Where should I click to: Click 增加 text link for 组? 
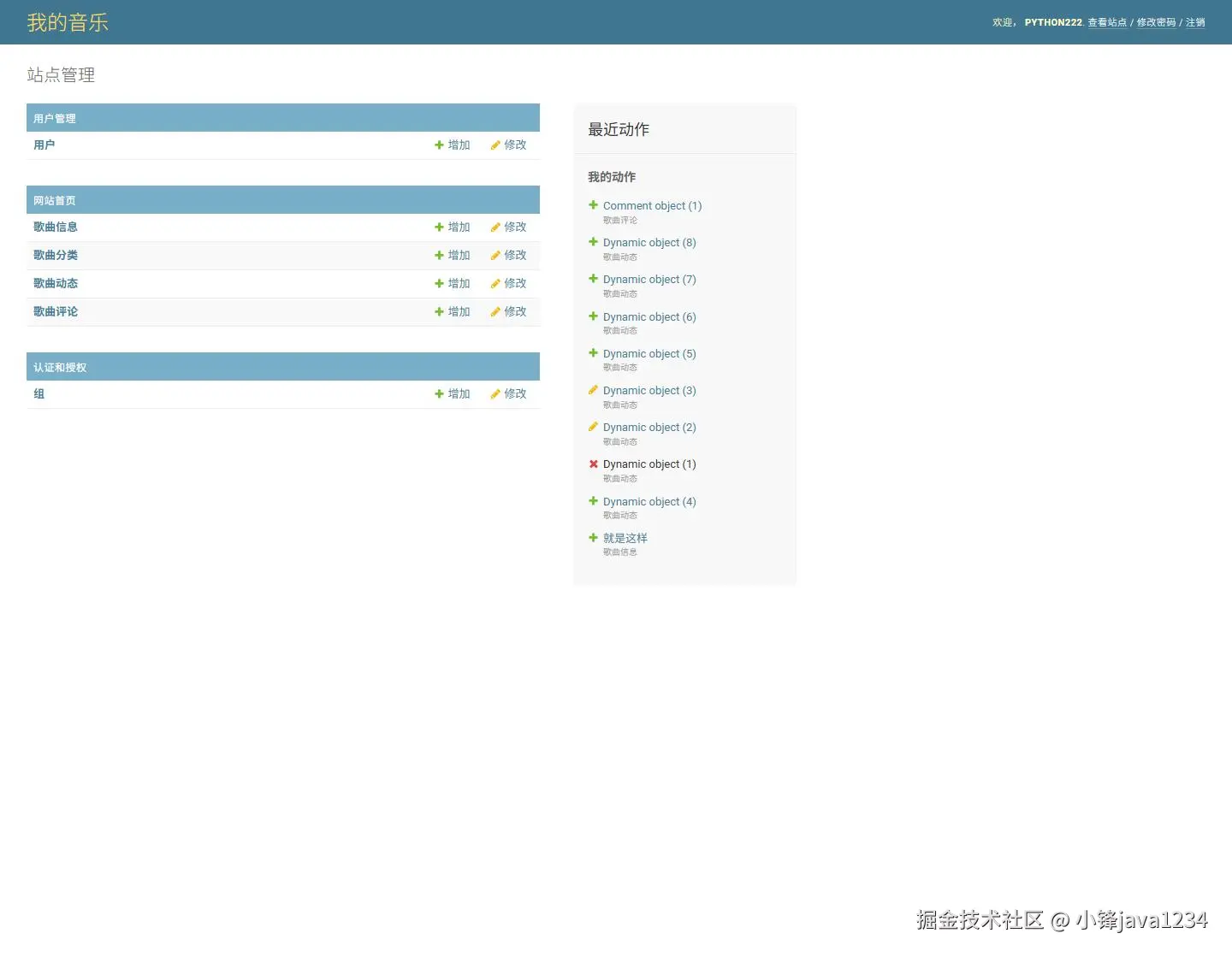459,394
